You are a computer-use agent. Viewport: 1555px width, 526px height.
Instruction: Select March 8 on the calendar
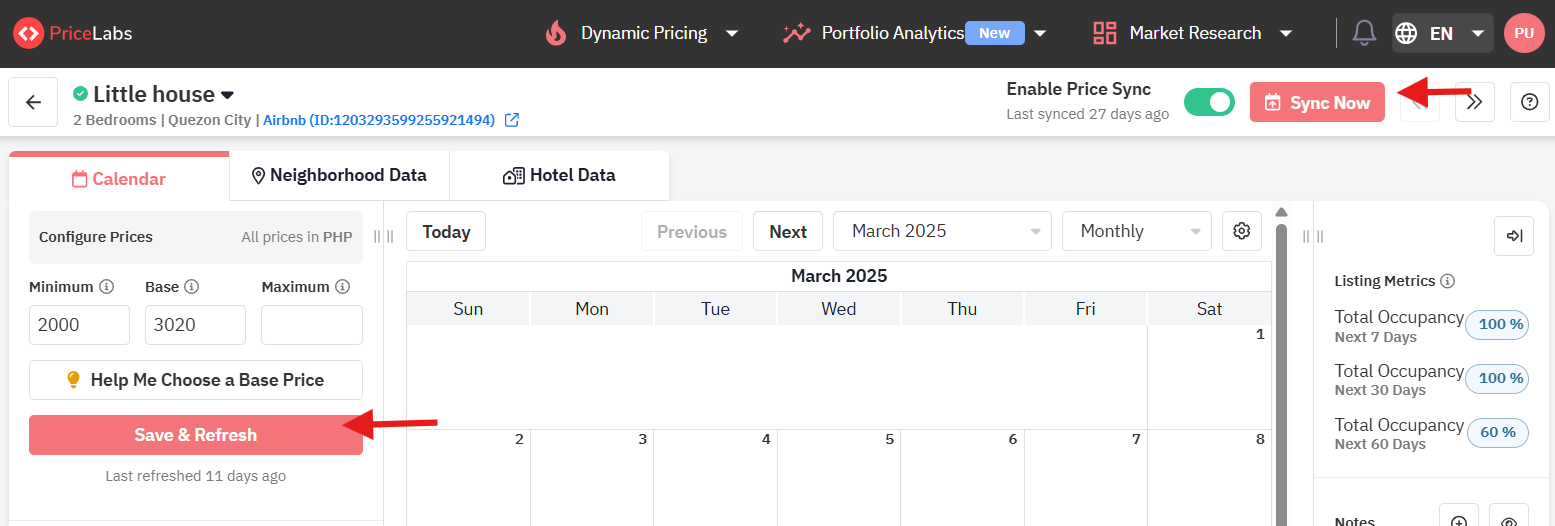point(1209,478)
